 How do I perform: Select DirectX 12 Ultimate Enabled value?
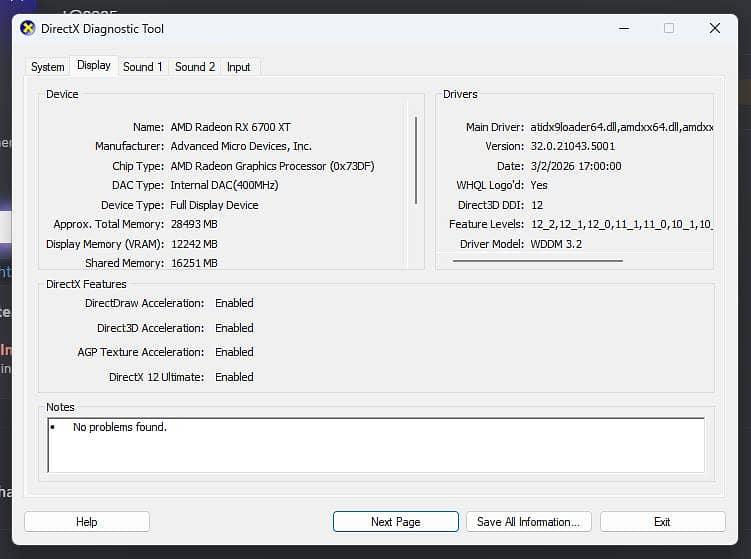[x=234, y=377]
